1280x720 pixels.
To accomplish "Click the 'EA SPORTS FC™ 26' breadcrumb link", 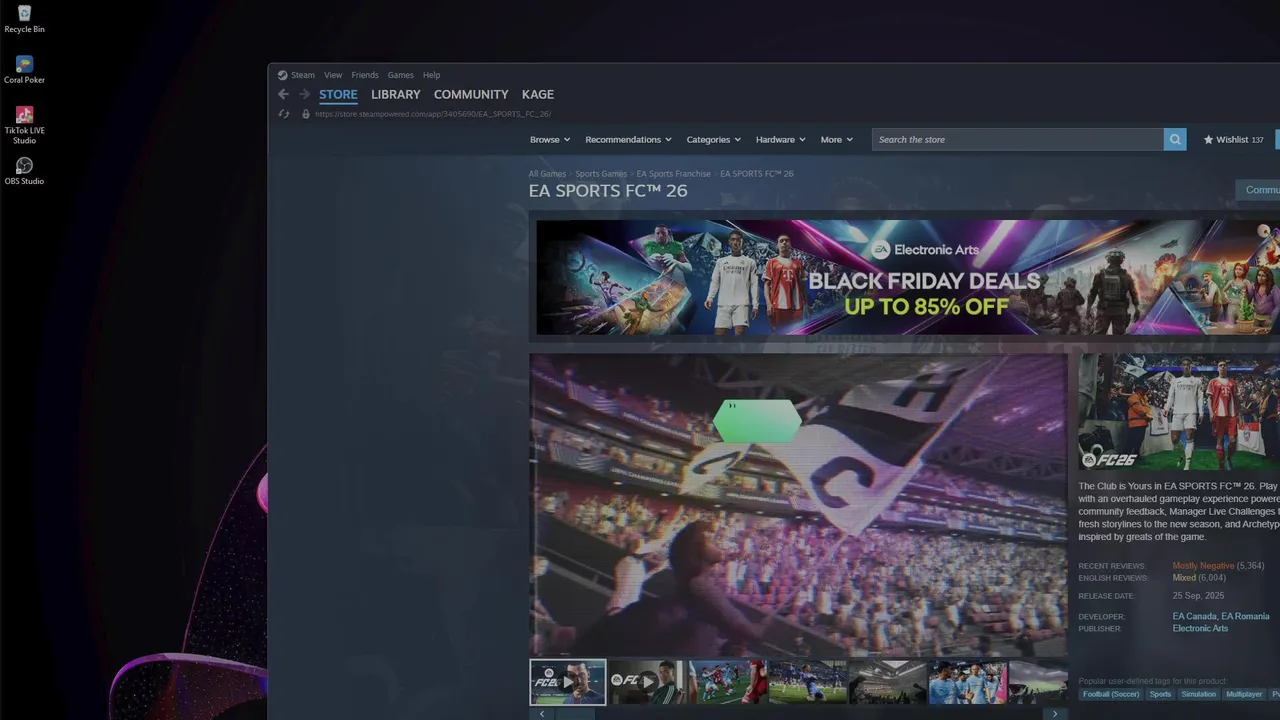I will 757,174.
